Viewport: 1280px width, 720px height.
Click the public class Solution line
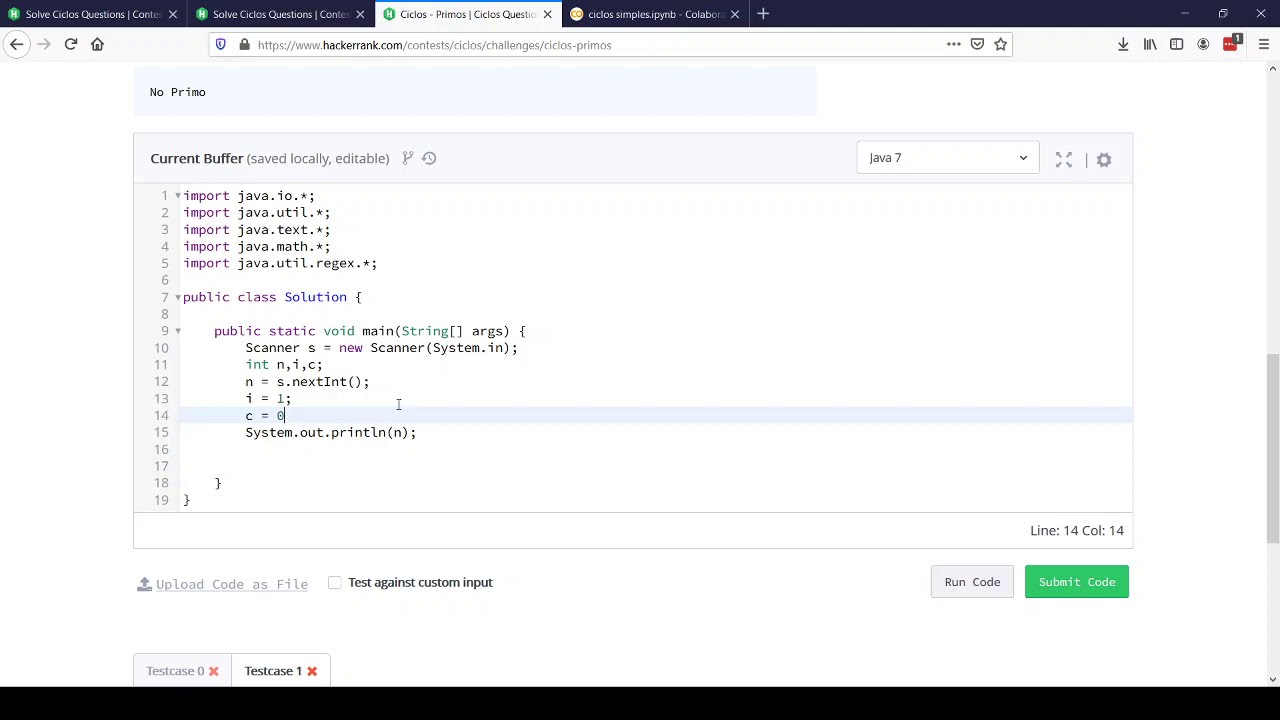tap(272, 297)
